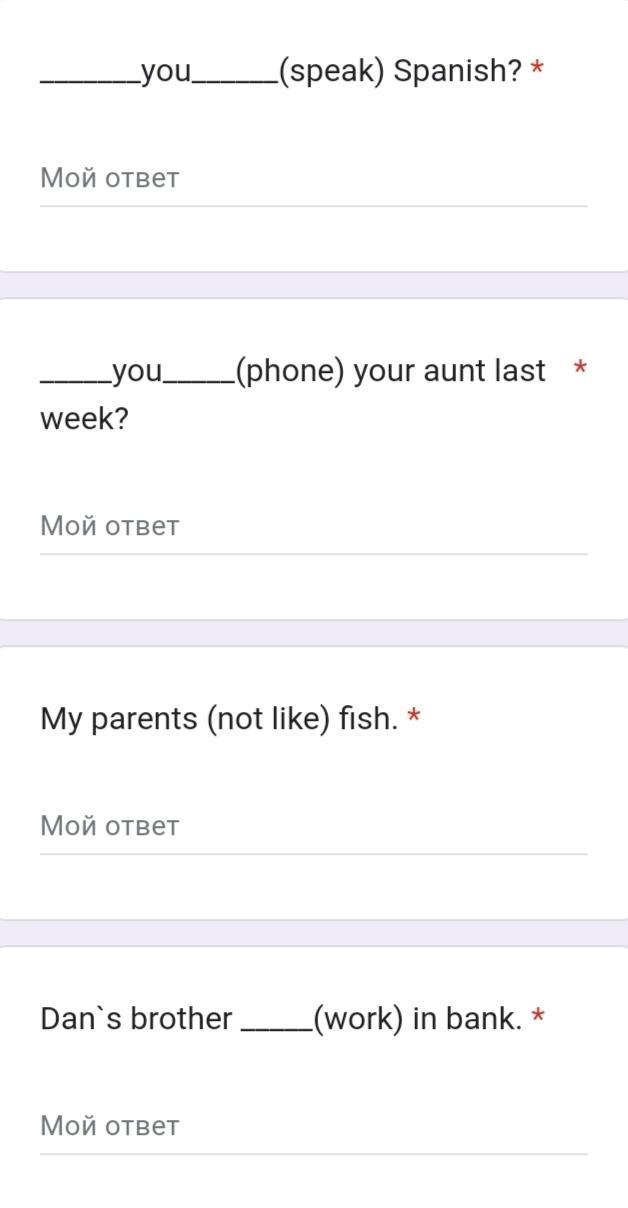Click the word "week?" on the second line
The width and height of the screenshot is (628, 1208).
click(85, 420)
